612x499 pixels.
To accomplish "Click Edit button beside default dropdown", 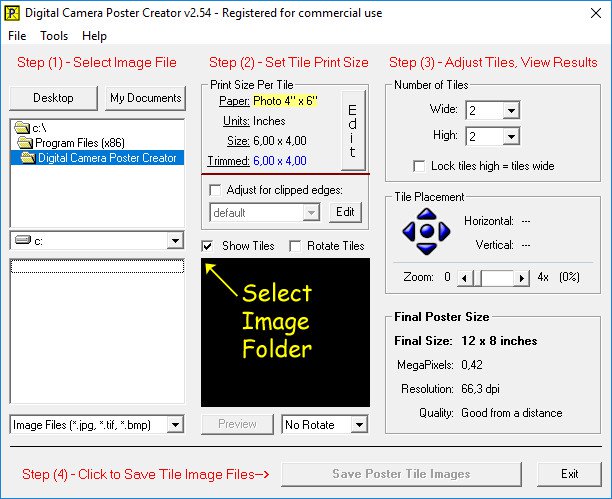I will coord(345,212).
